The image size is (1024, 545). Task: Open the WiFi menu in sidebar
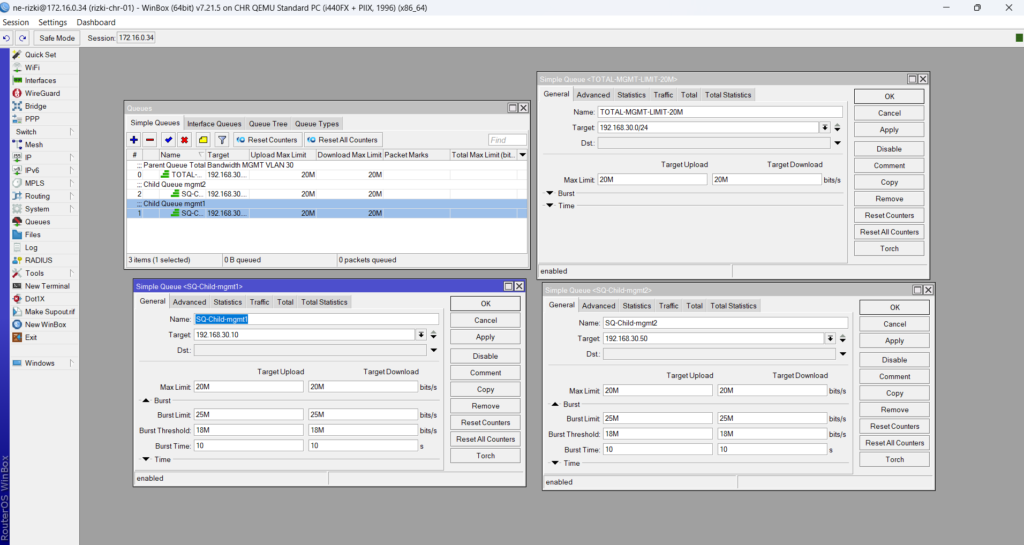(x=32, y=67)
